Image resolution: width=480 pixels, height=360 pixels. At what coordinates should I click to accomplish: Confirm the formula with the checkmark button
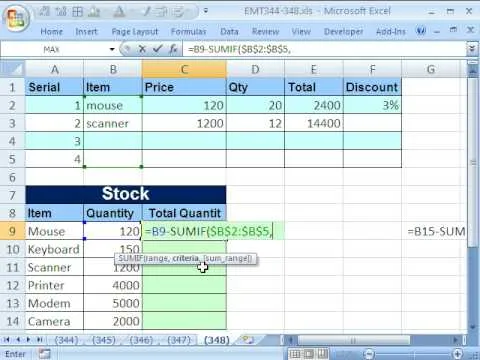tap(157, 49)
